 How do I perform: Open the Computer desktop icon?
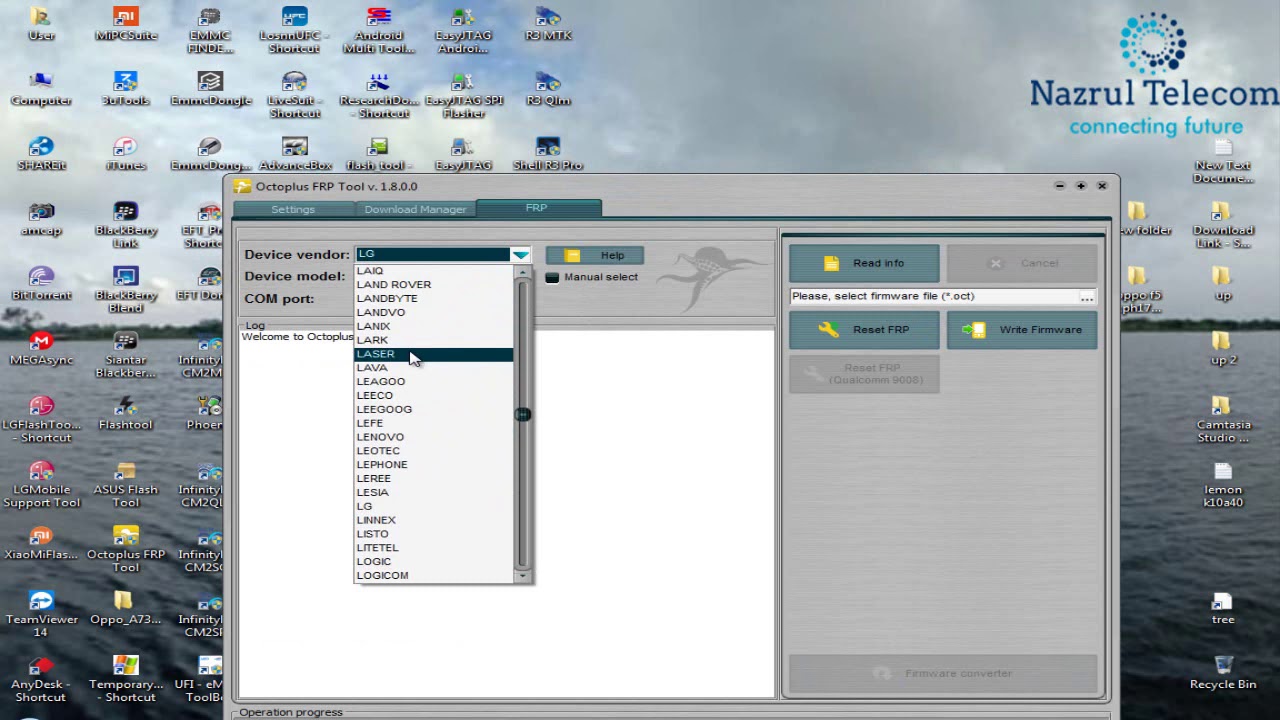point(41,89)
